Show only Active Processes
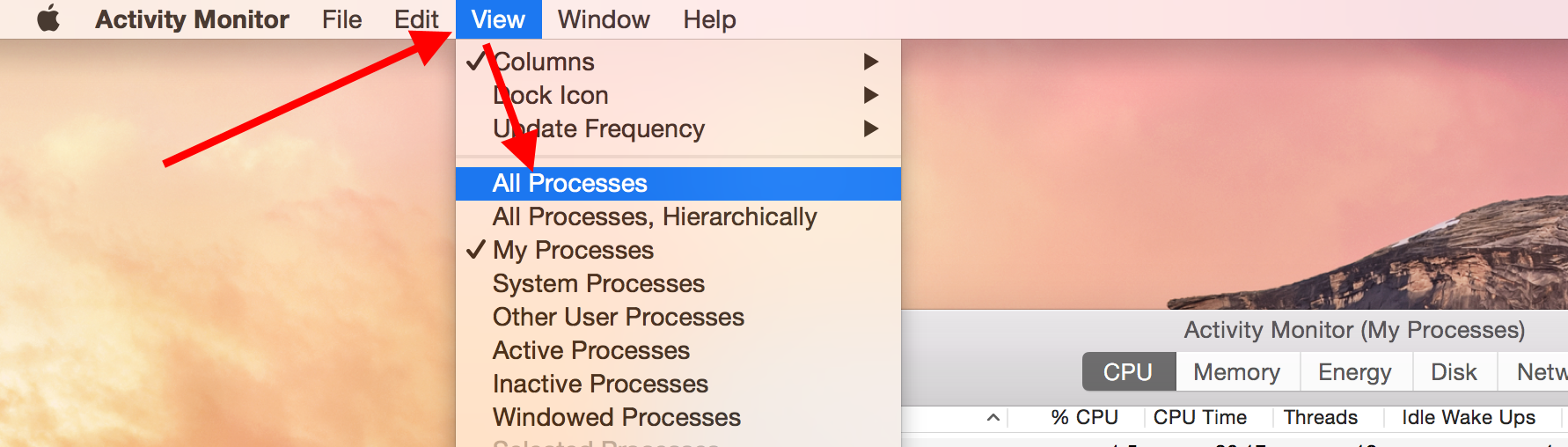The image size is (1568, 447). (x=590, y=350)
